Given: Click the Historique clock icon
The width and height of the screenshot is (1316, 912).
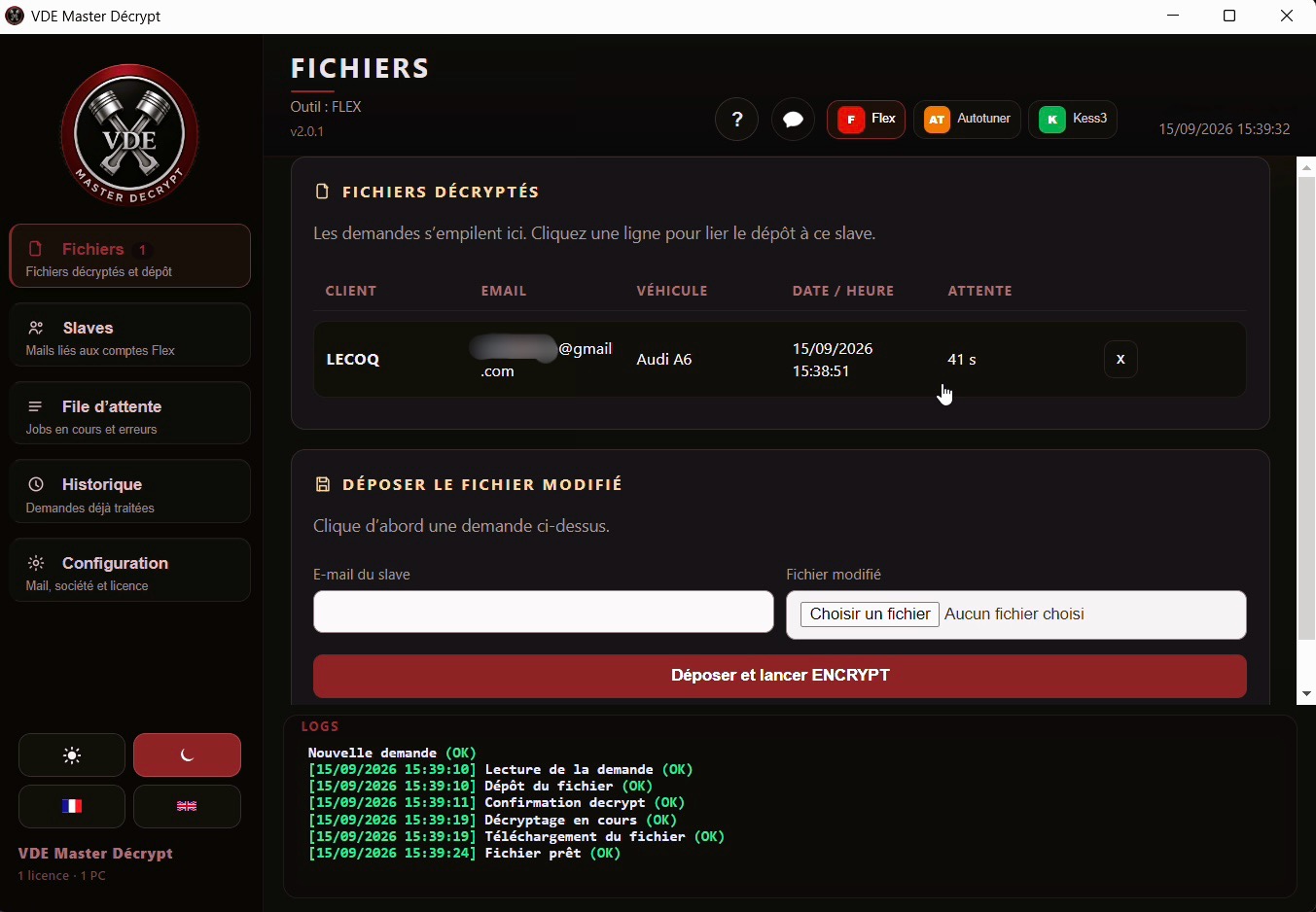Looking at the screenshot, I should tap(36, 484).
